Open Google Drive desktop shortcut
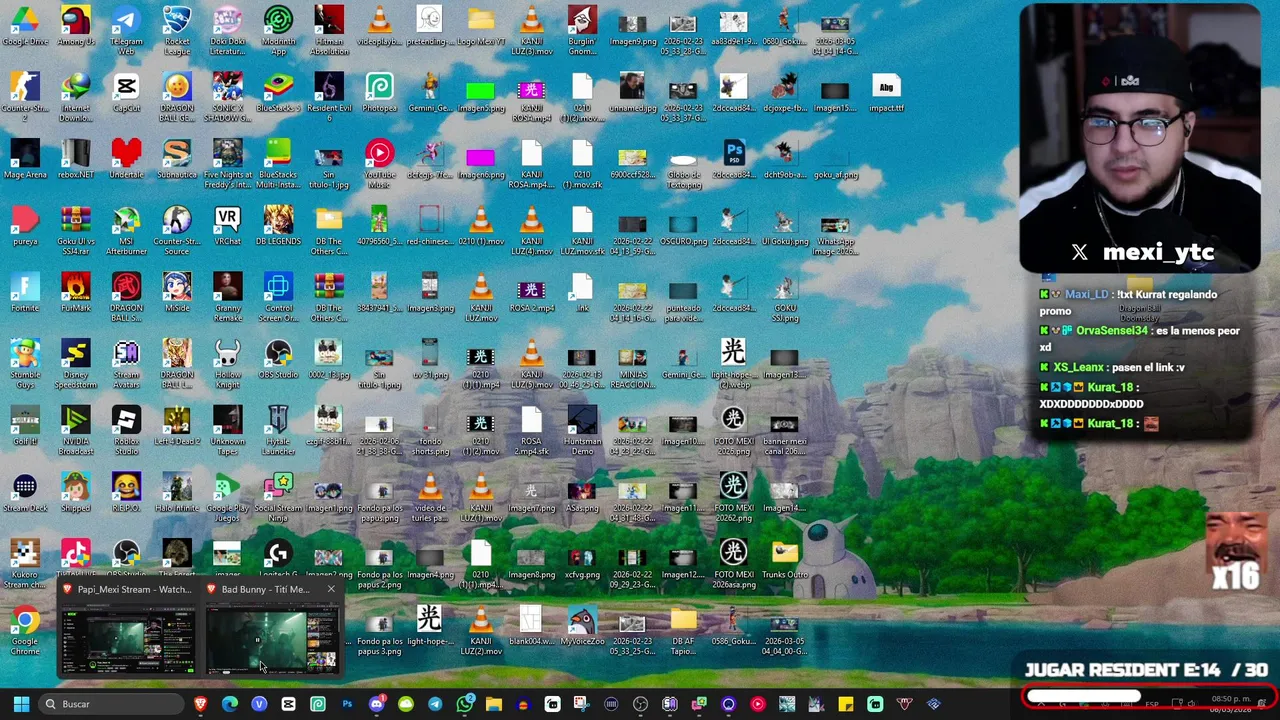Viewport: 1280px width, 720px height. (25, 27)
